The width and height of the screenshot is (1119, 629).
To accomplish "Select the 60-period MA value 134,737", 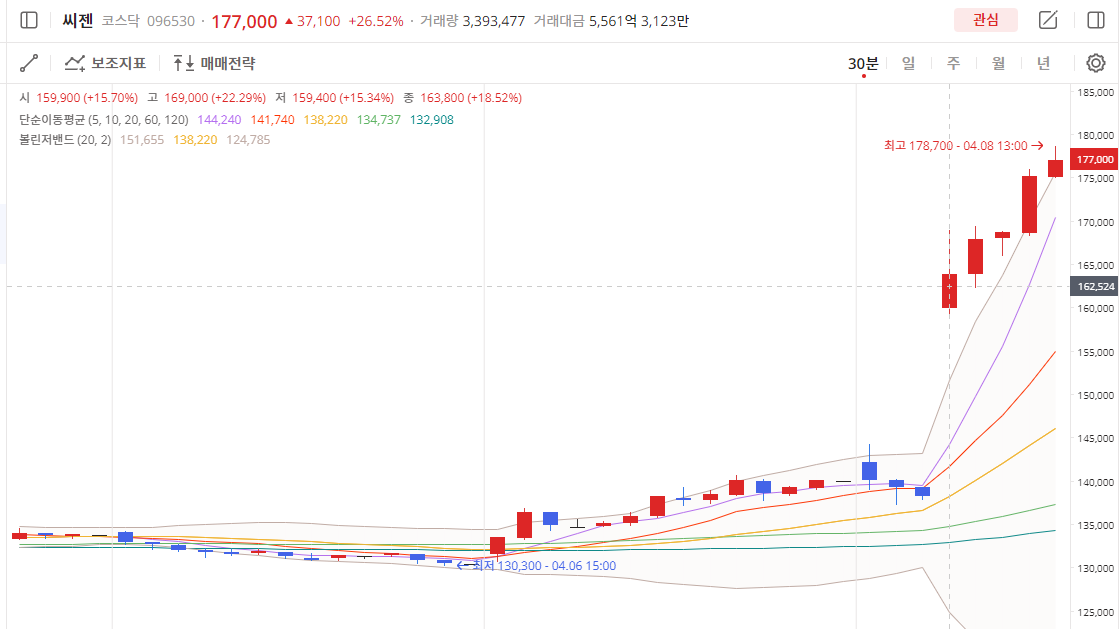I will [379, 120].
